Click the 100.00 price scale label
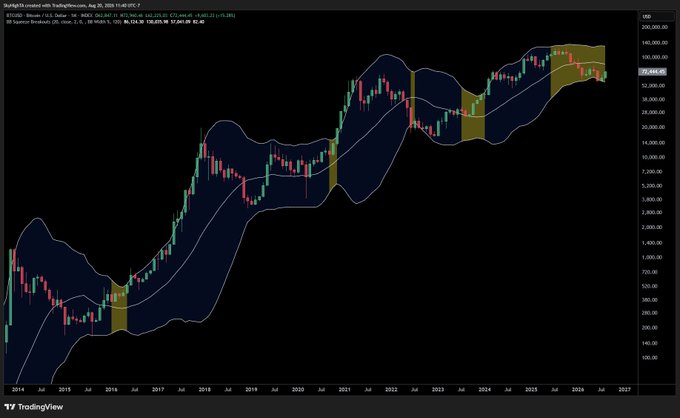Screen dimensions: 680x418 [650, 358]
